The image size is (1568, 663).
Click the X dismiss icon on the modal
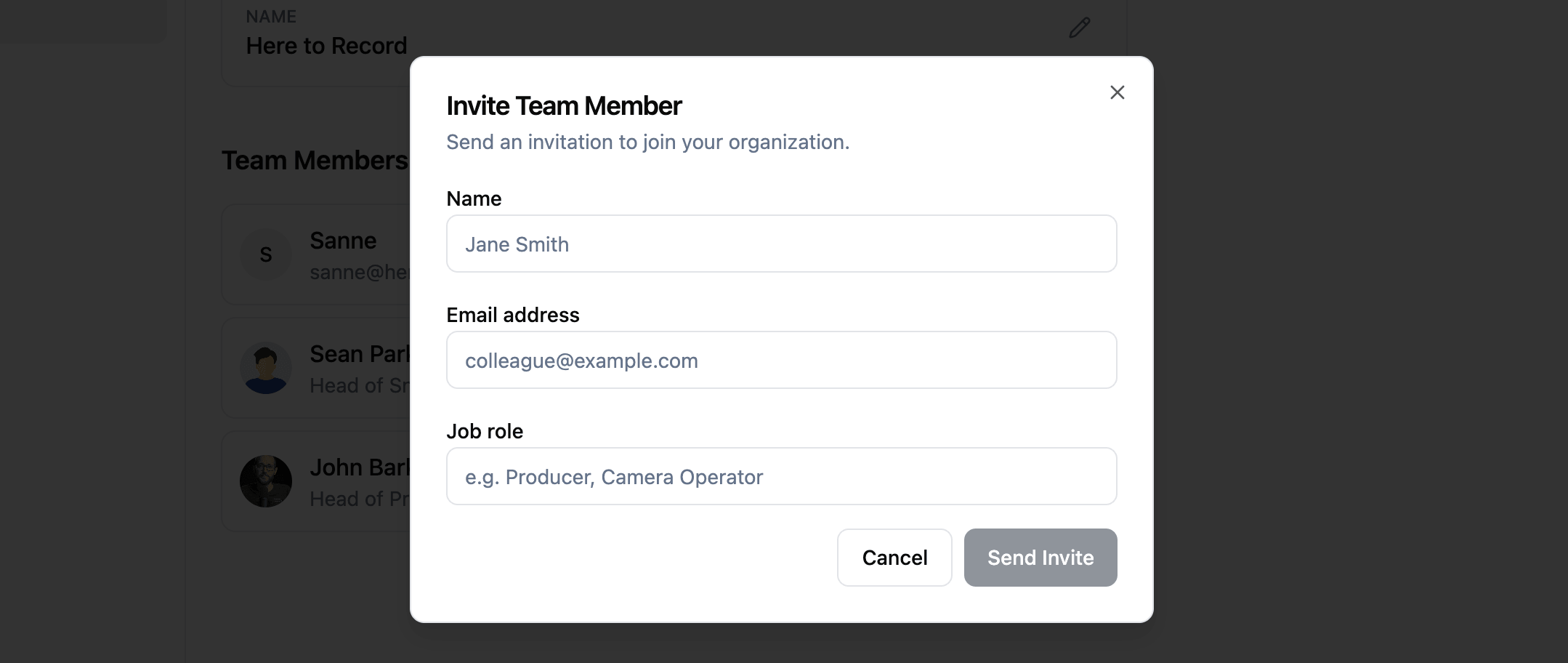(1117, 92)
